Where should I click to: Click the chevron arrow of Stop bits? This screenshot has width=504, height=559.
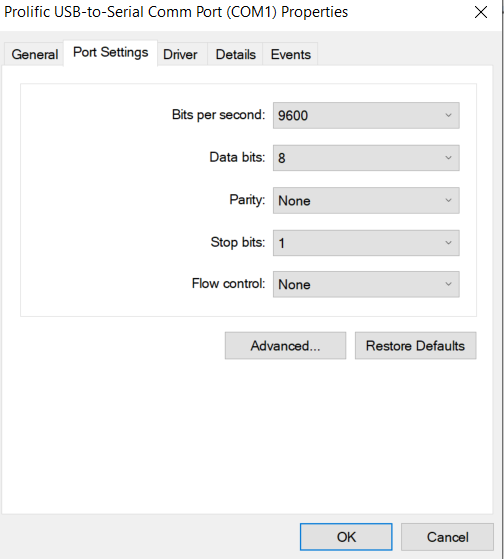pyautogui.click(x=448, y=243)
